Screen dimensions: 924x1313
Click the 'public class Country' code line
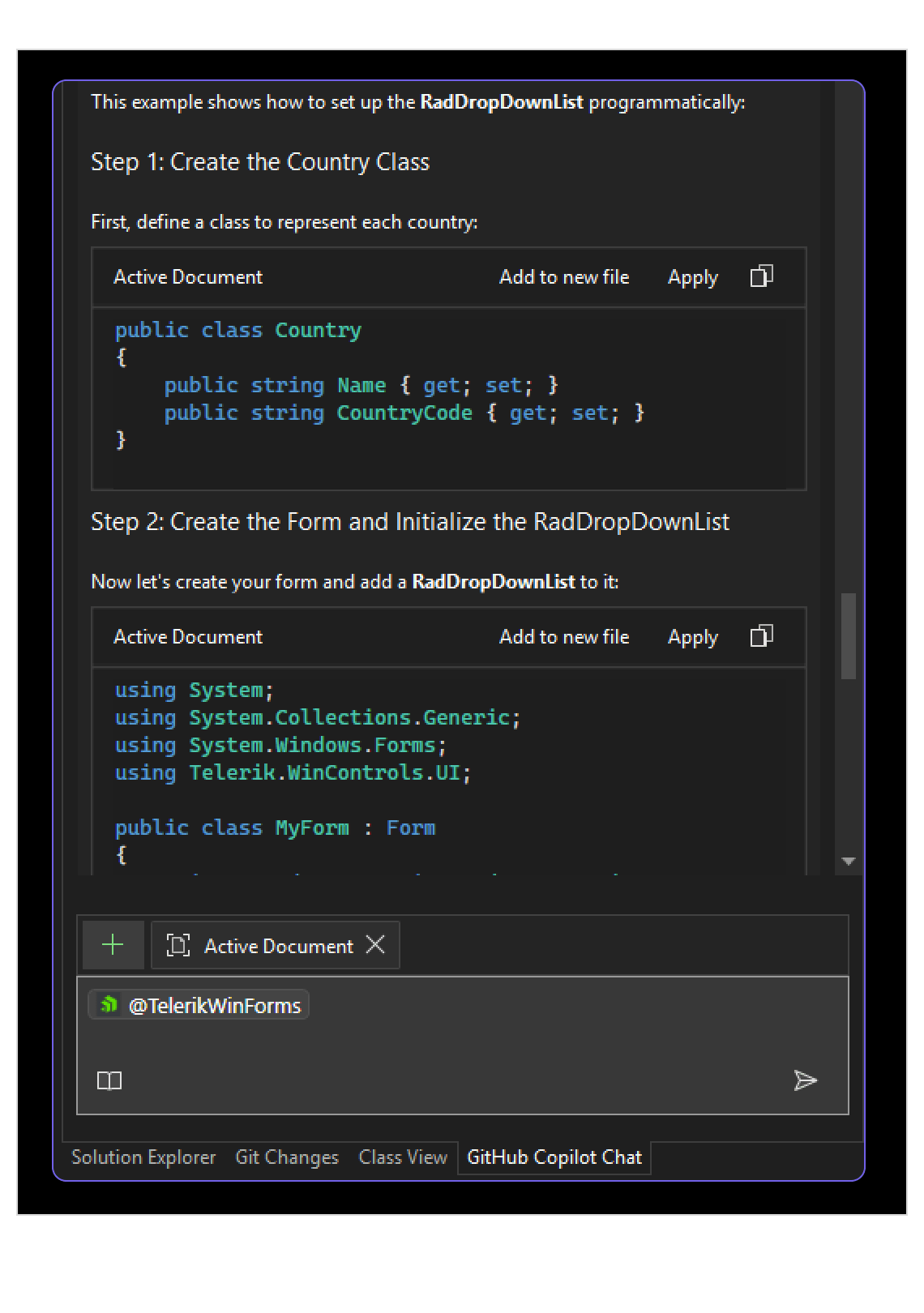coord(238,331)
